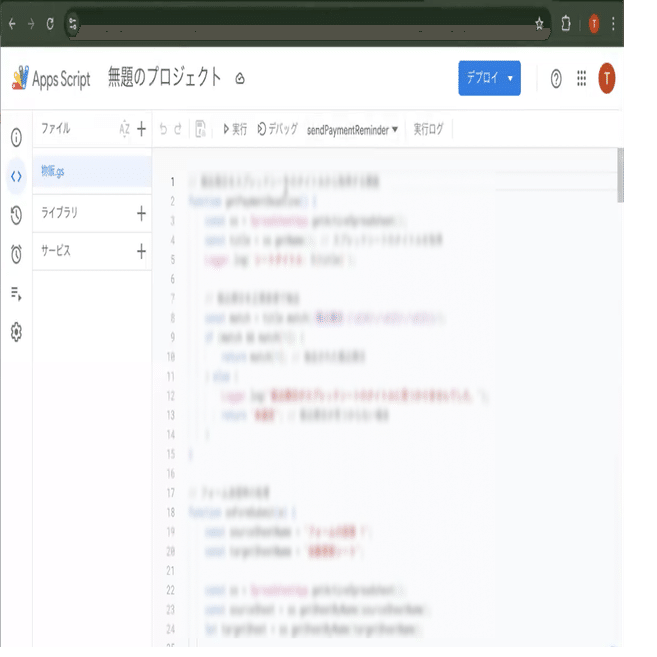Click the site info icon in address bar
The height and width of the screenshot is (657, 657).
point(72,23)
